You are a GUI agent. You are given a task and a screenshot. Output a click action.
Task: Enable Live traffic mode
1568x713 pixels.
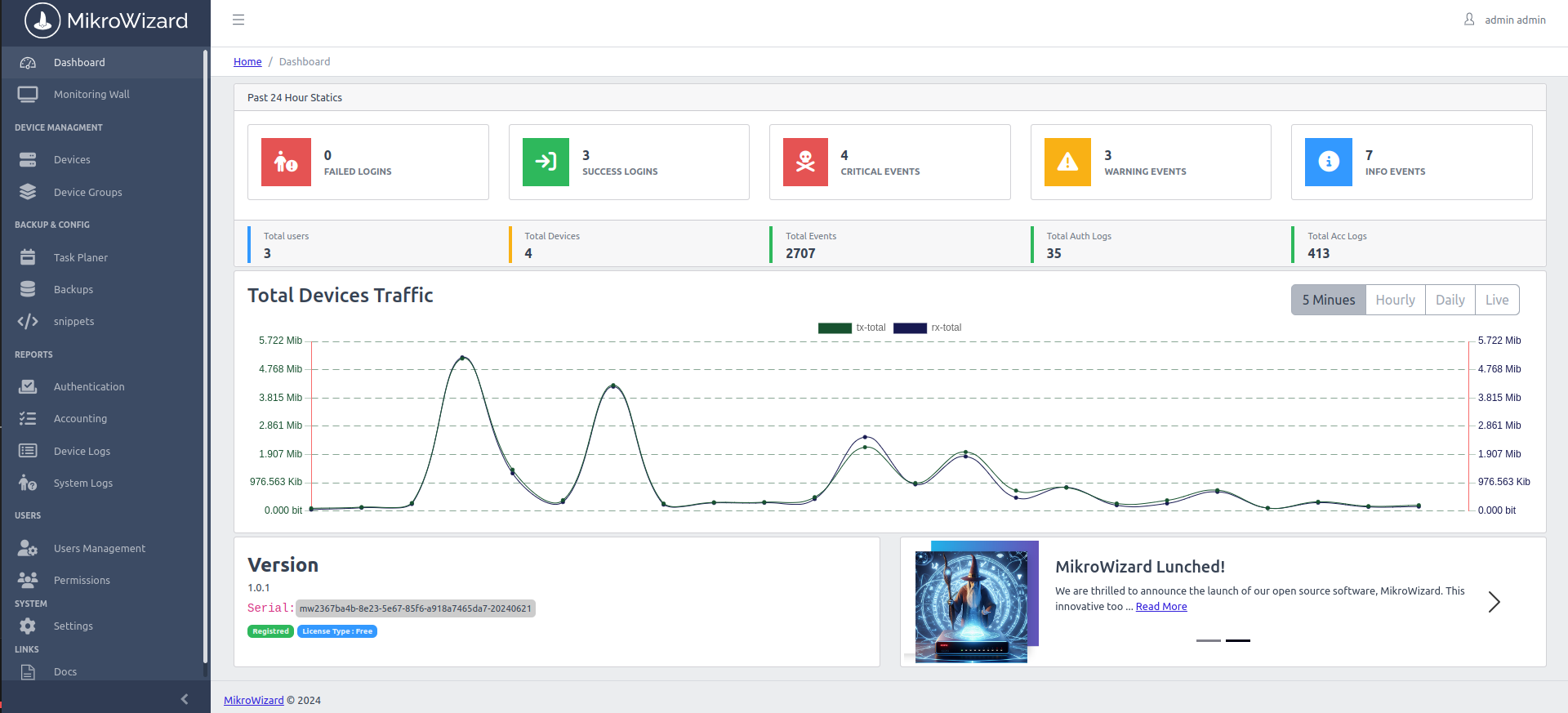point(1496,300)
